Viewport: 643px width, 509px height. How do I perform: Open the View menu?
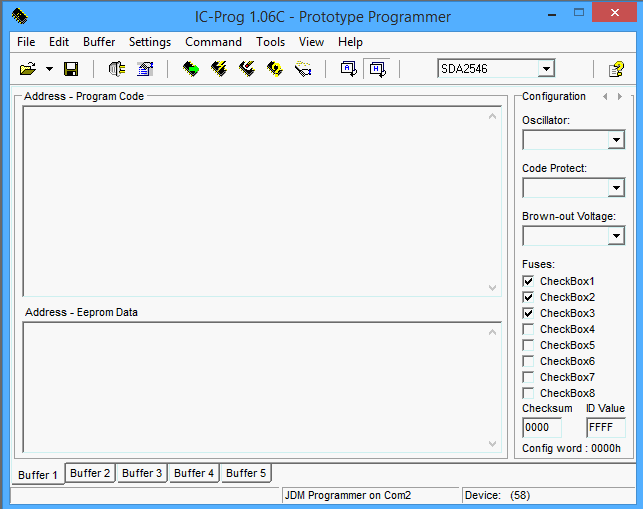click(x=311, y=42)
